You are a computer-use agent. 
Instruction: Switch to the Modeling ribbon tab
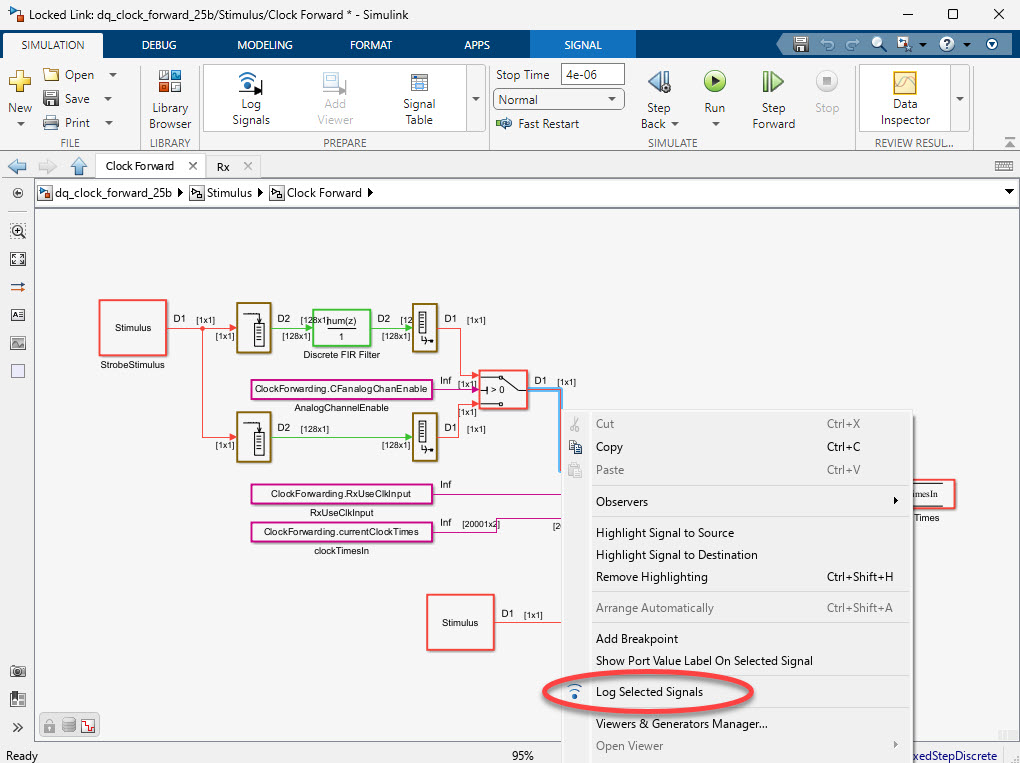(265, 45)
